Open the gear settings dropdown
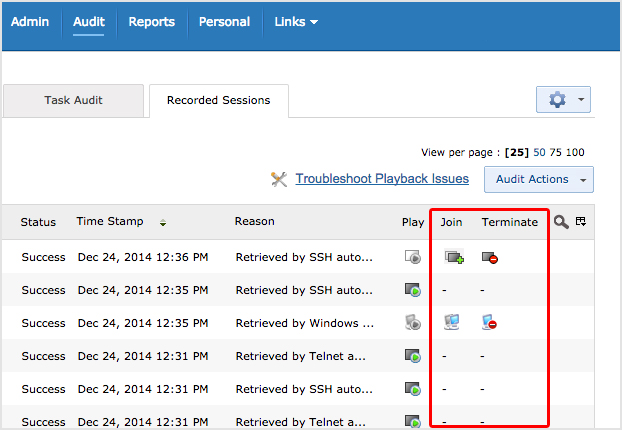The width and height of the screenshot is (622, 430). pyautogui.click(x=564, y=100)
